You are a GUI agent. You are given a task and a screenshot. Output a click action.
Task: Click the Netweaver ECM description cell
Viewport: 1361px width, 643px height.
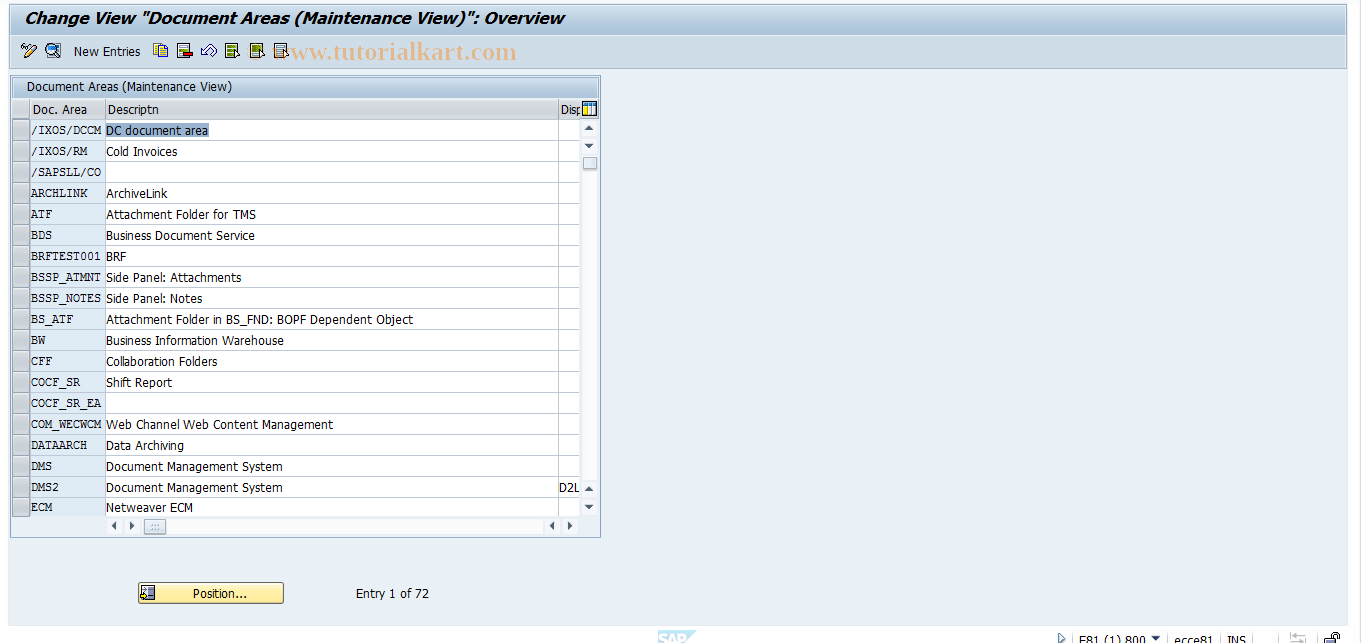[x=332, y=507]
